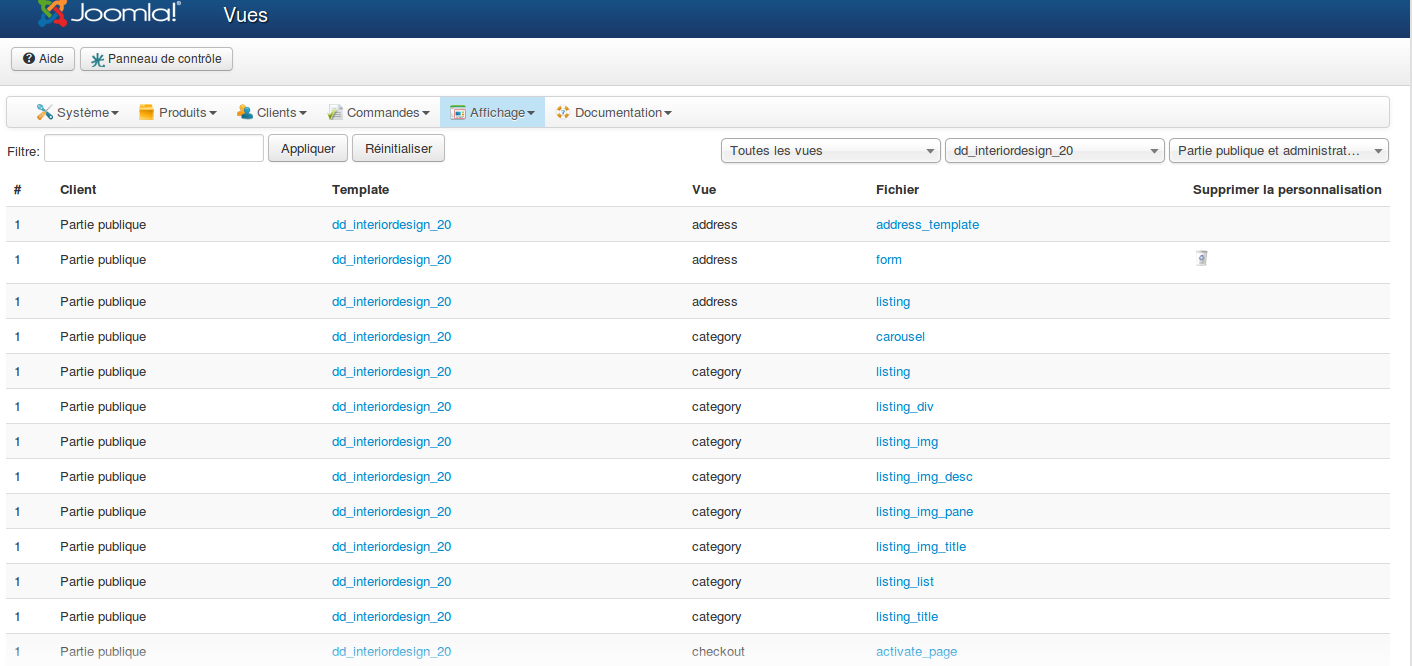
Task: Click 'Partie publique' in activate_page row
Action: point(103,652)
